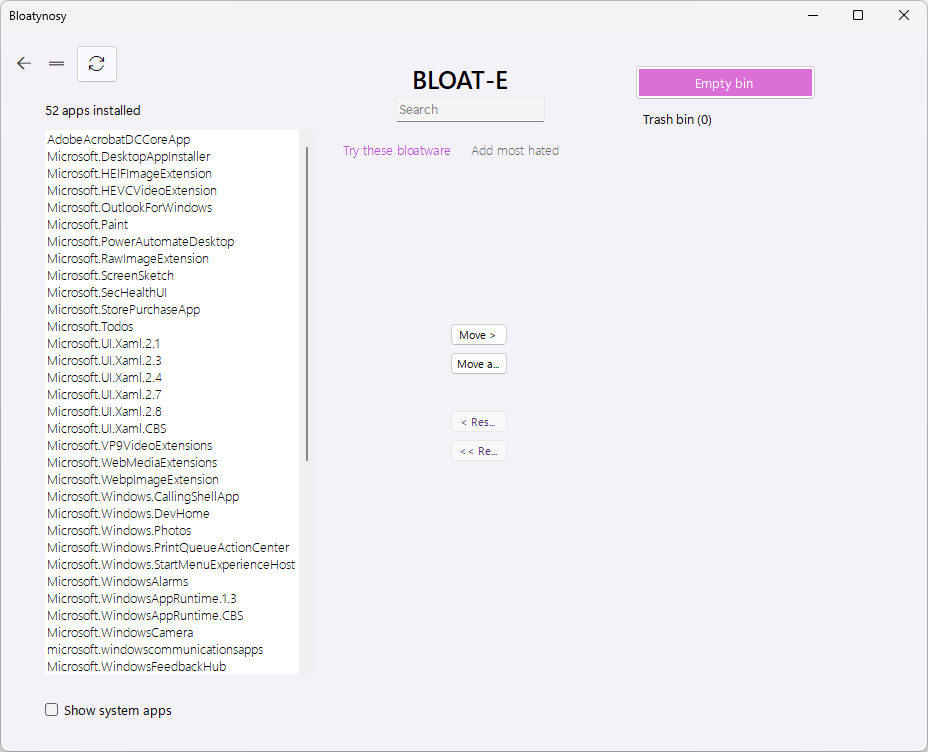The height and width of the screenshot is (752, 928).
Task: Click the apps list vertical scrollbar
Action: 307,304
